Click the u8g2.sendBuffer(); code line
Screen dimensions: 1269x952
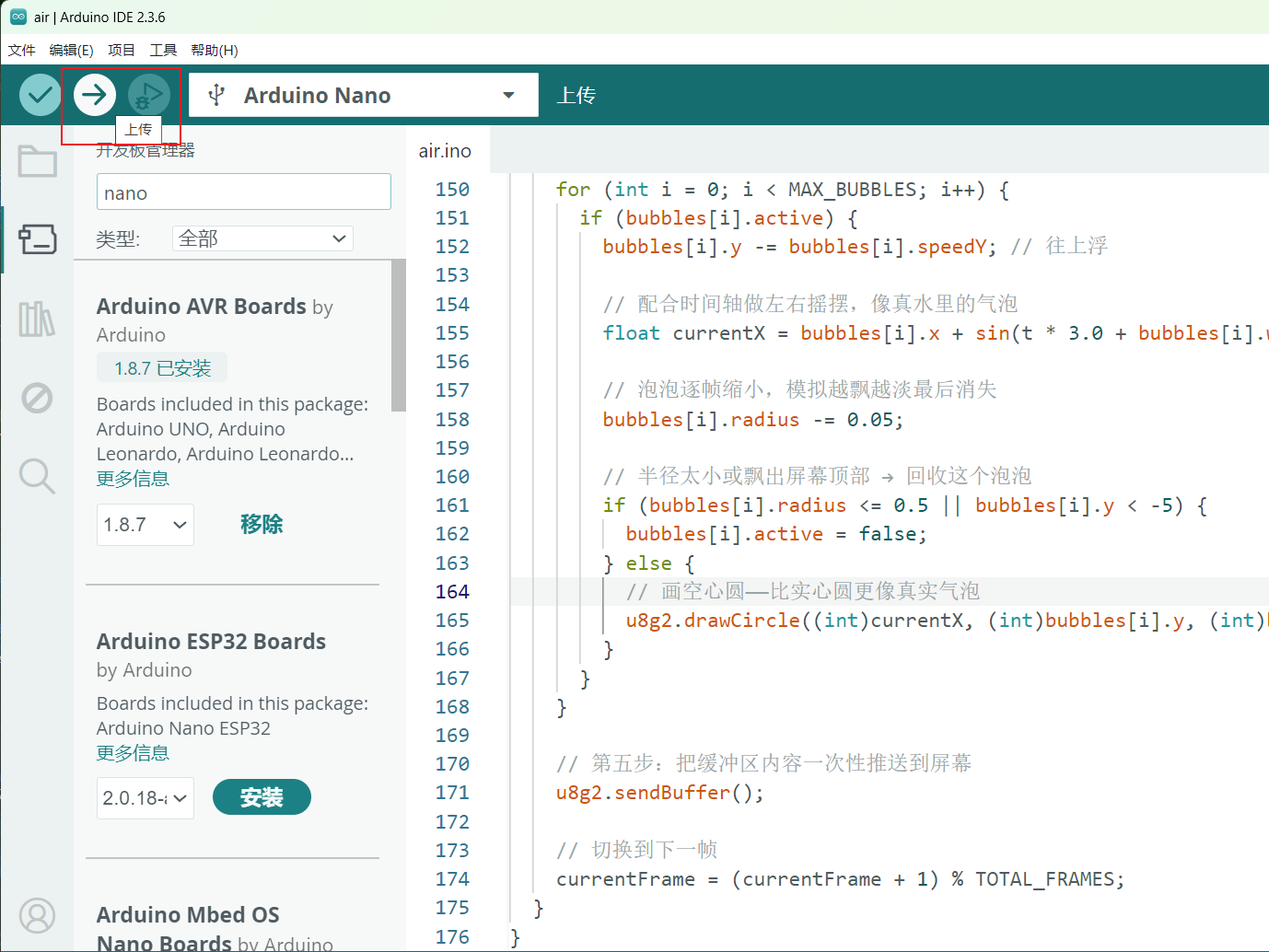[x=659, y=793]
